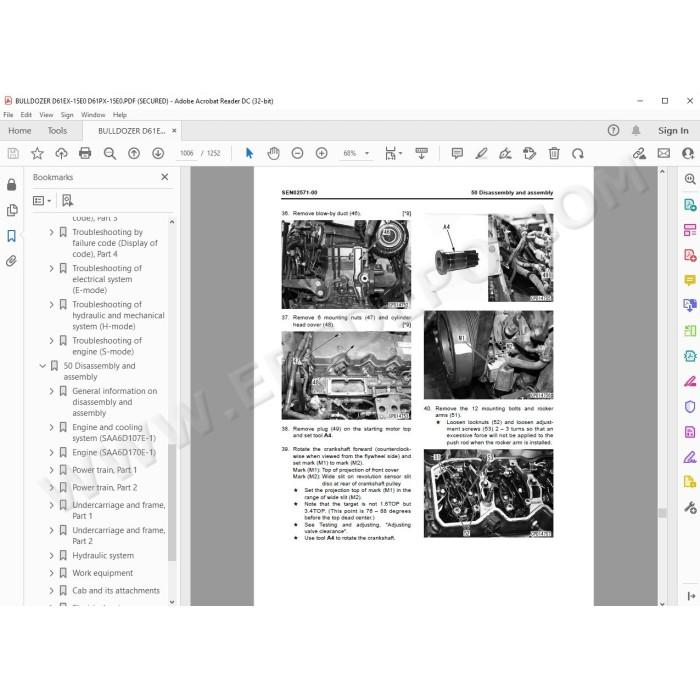
Task: Open the Sign document pen icon
Action: 505,154
